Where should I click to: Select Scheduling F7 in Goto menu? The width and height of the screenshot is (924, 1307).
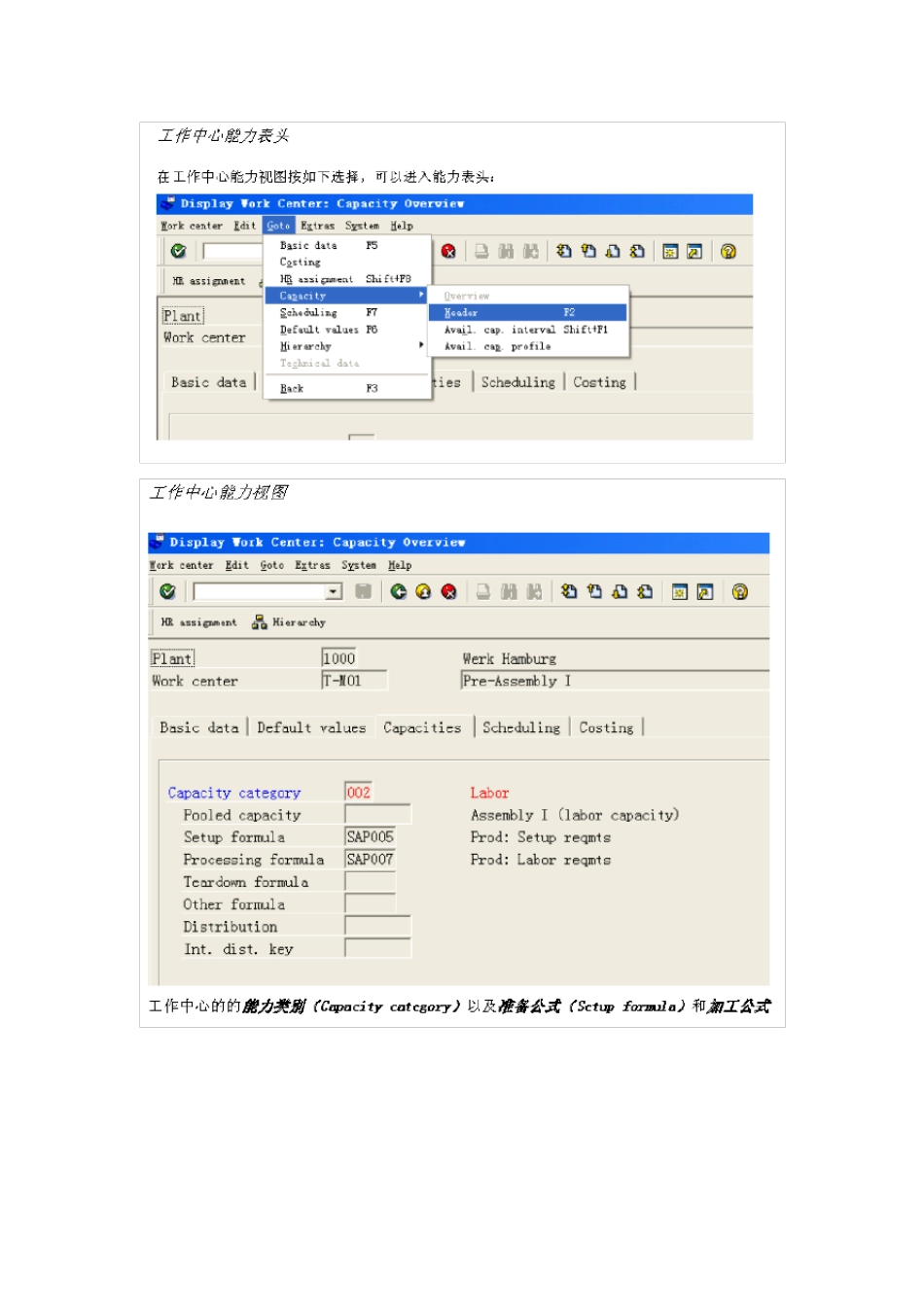[x=347, y=312]
